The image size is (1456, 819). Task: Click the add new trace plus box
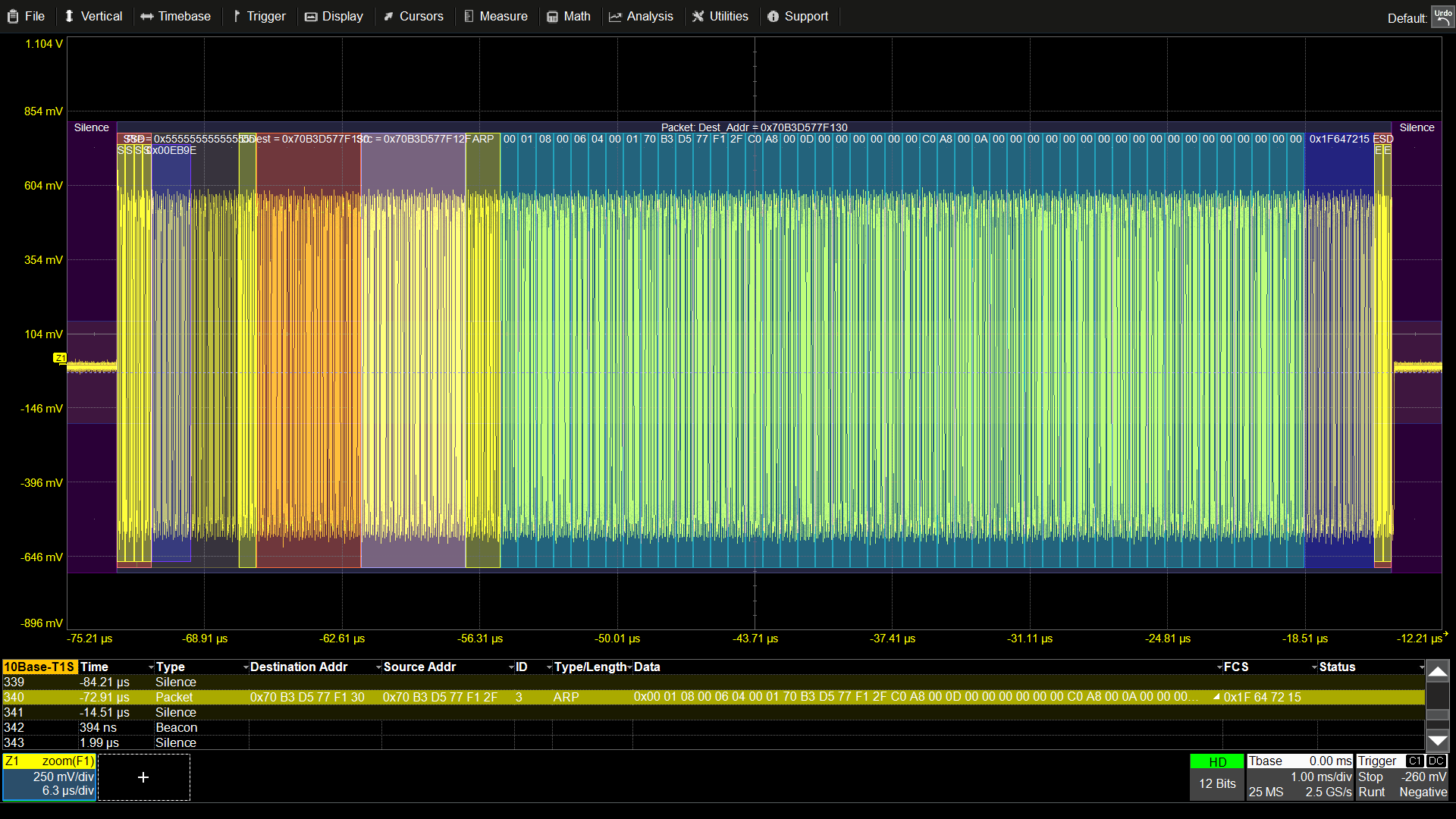(x=143, y=777)
